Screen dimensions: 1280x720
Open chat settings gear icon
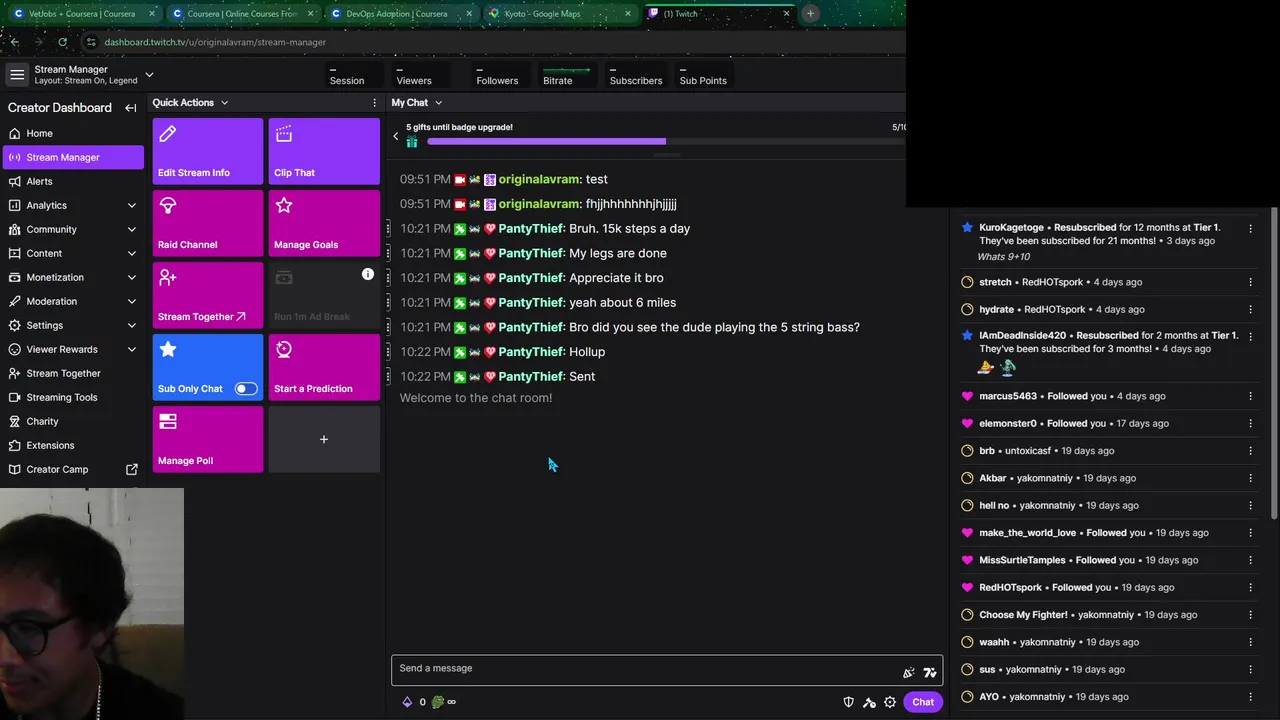pos(890,702)
